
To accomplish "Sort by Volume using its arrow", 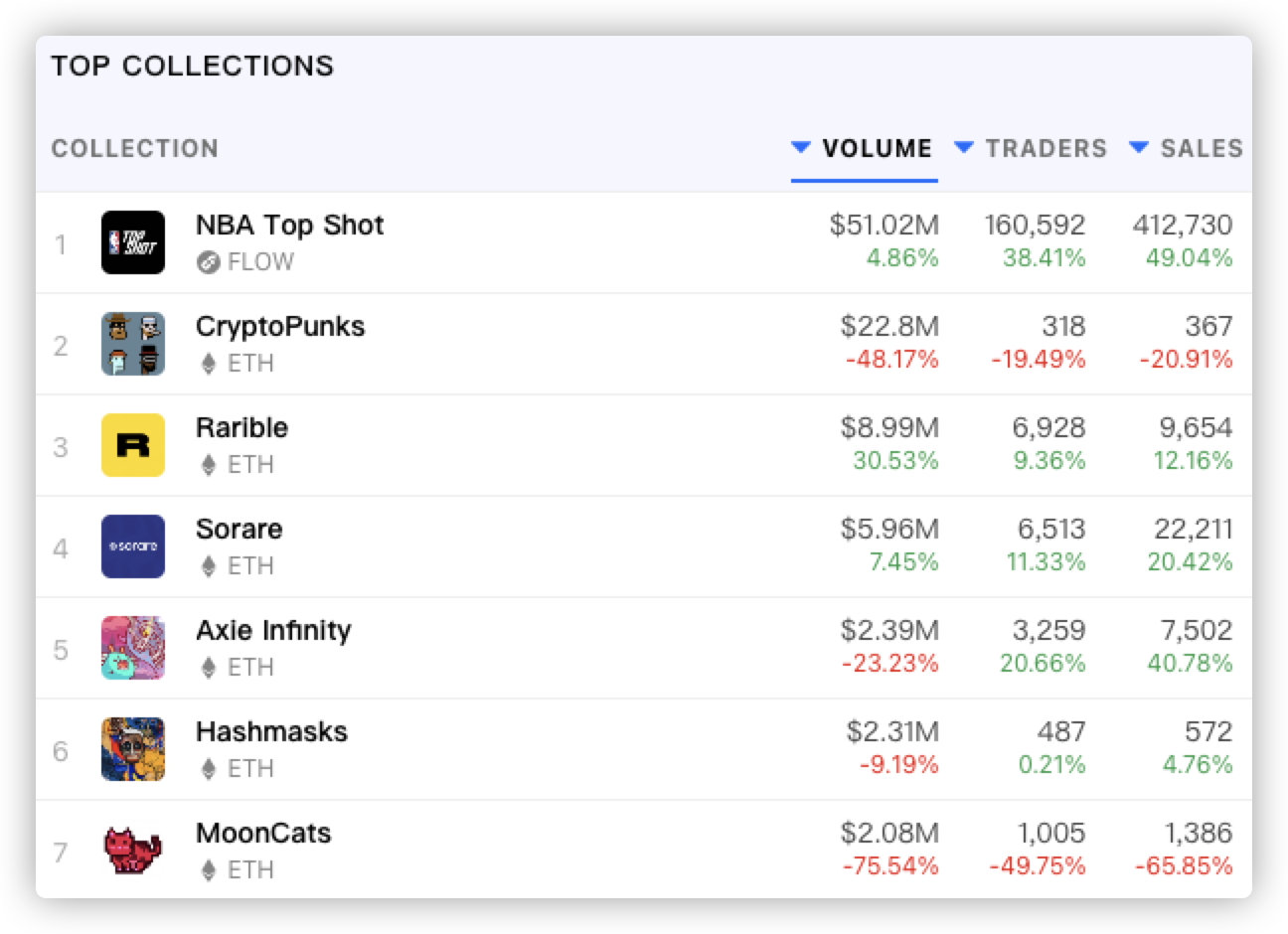I will tap(801, 148).
